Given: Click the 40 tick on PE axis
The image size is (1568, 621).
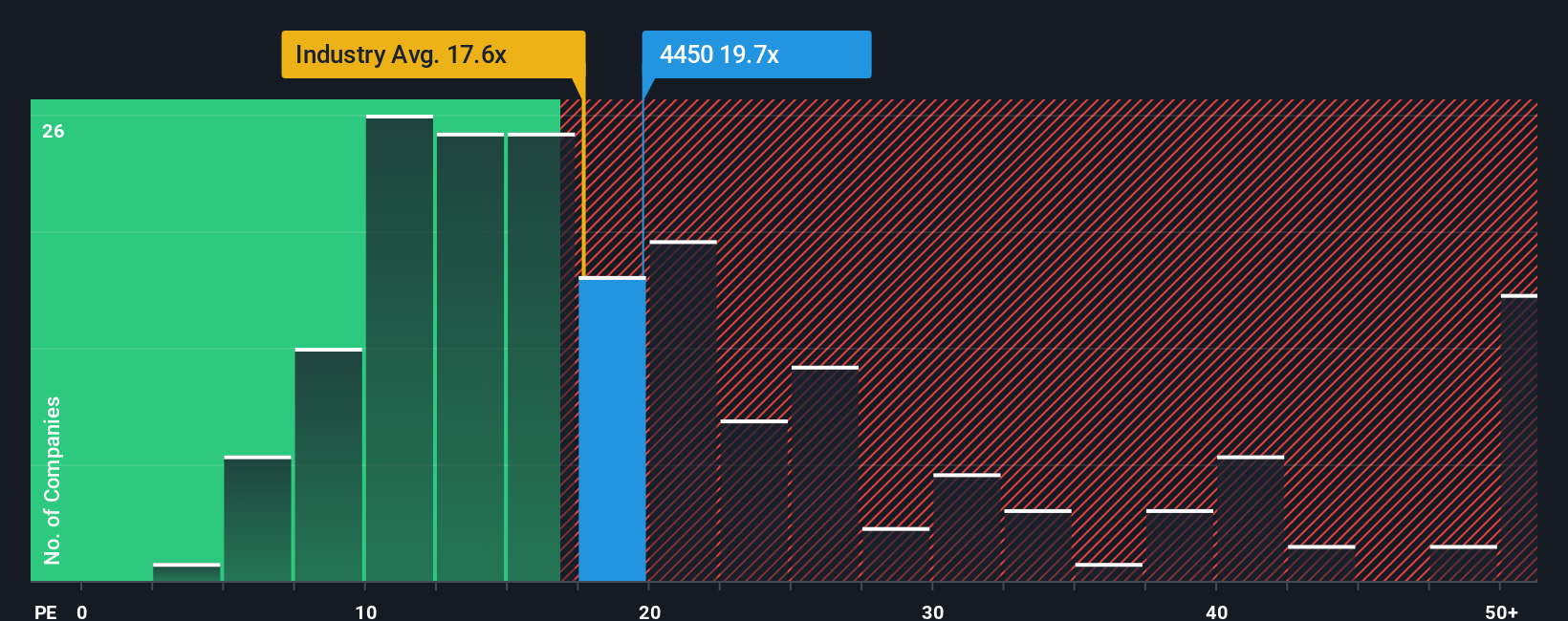Looking at the screenshot, I should click(x=1216, y=611).
